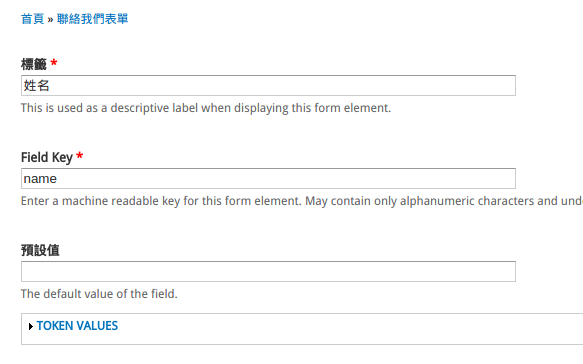This screenshot has width=583, height=364.
Task: Click 'The default value of the field' text
Action: 98,294
